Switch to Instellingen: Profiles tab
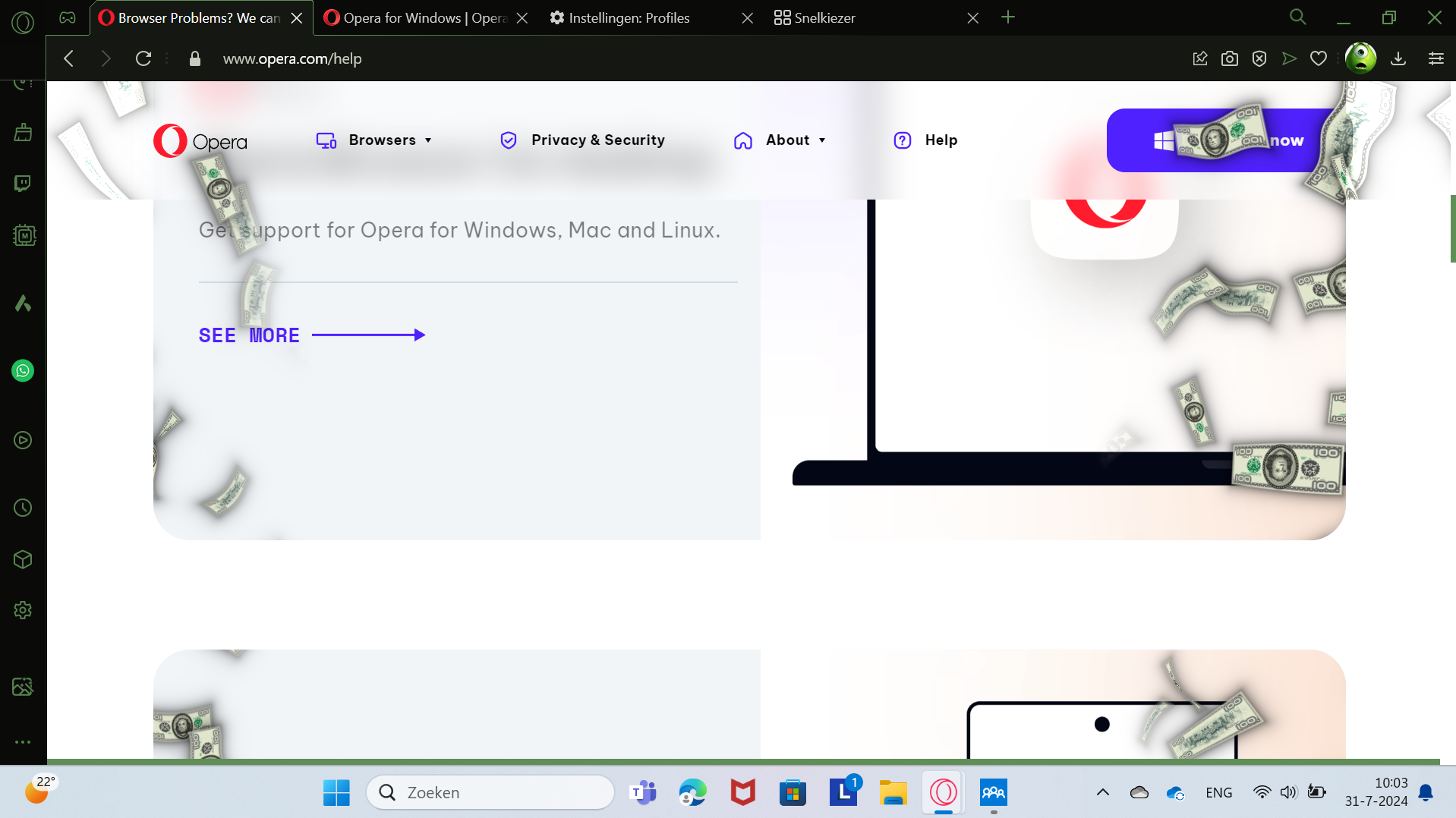 (630, 17)
